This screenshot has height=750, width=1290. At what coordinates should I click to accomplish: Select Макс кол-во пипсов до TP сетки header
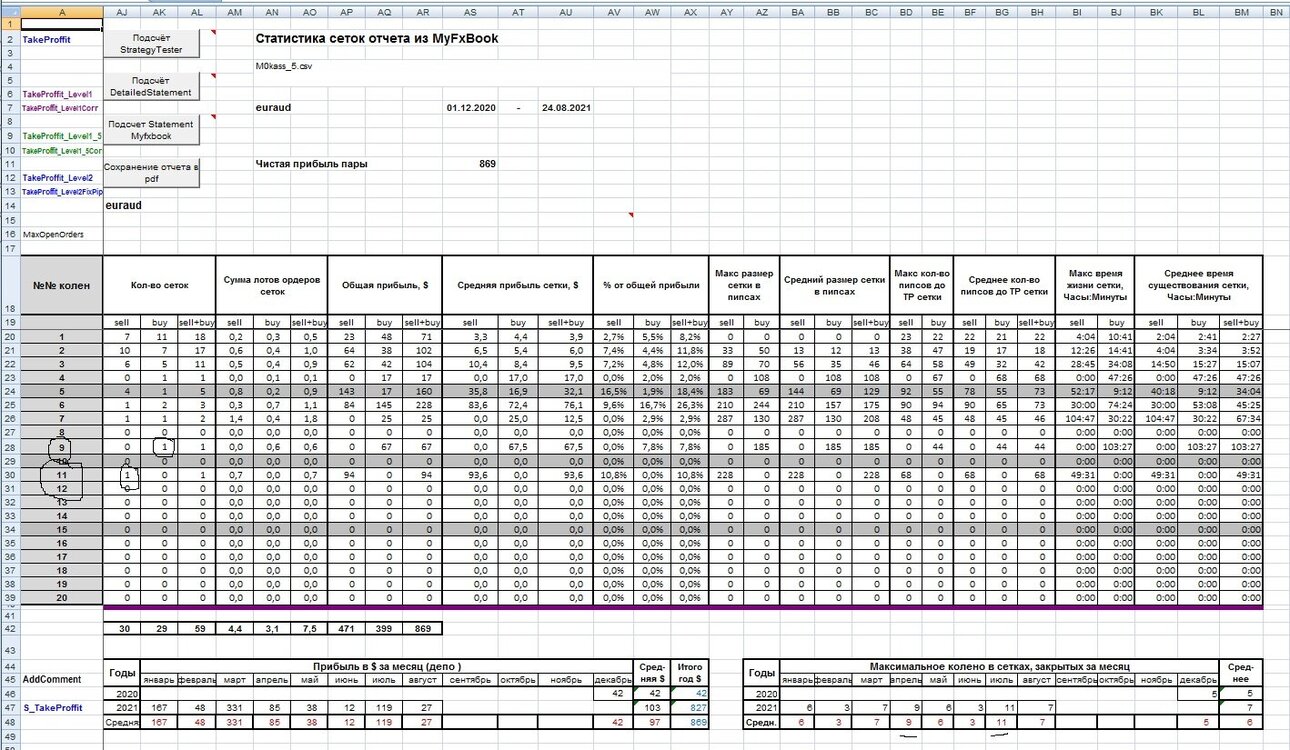[921, 285]
